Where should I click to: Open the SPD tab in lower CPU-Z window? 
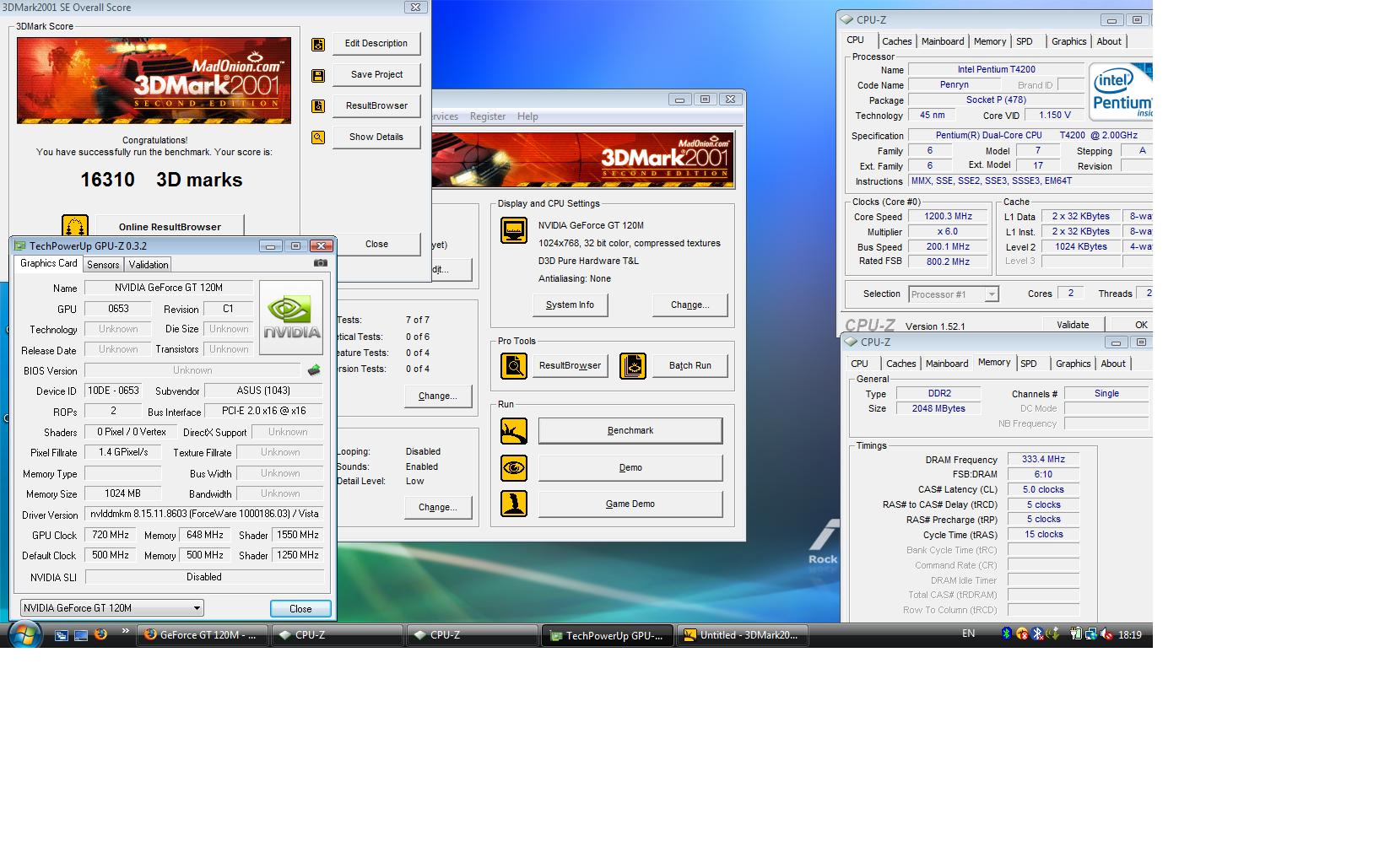1029,364
